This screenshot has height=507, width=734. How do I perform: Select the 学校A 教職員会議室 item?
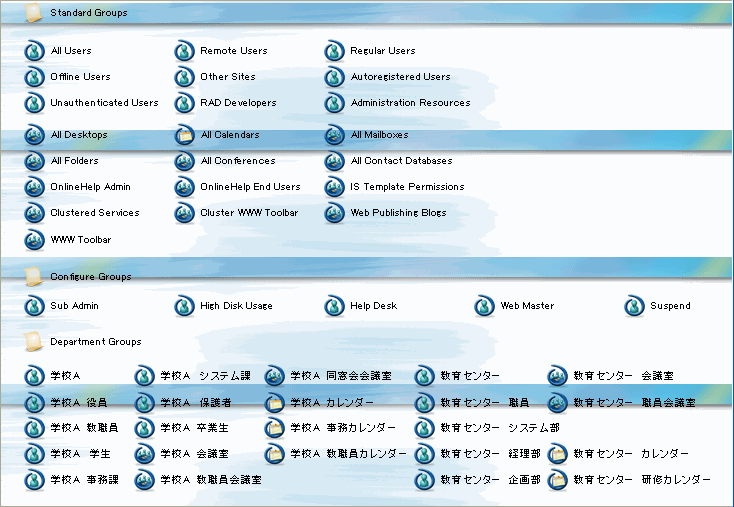coord(211,480)
